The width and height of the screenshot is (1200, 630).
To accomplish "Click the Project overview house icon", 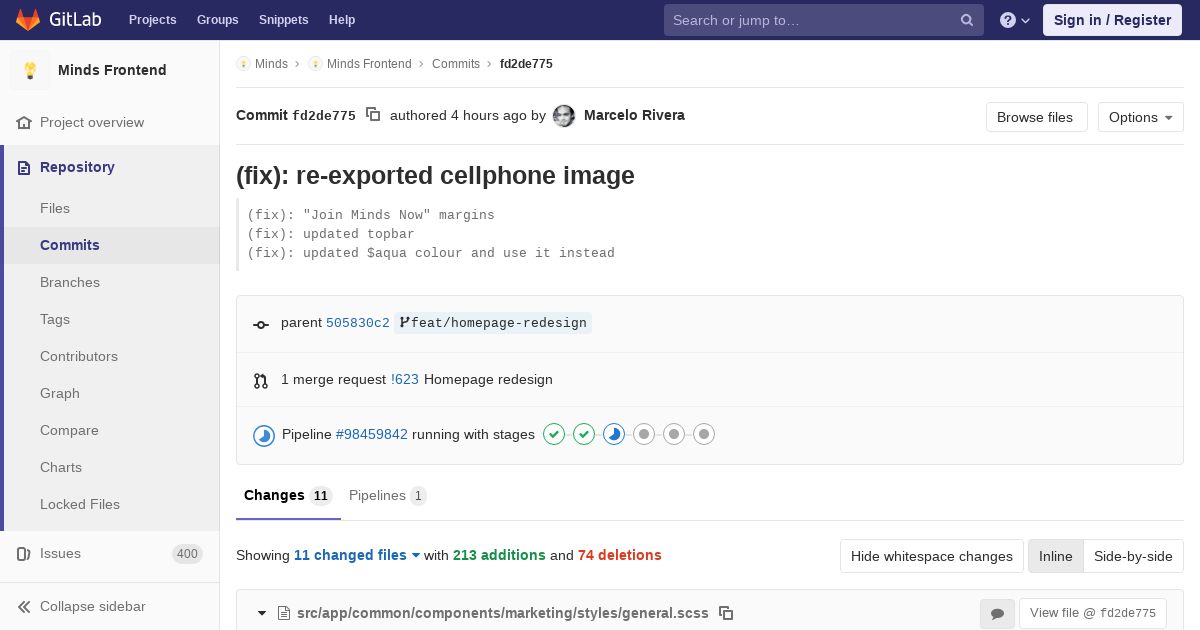I will [x=24, y=123].
